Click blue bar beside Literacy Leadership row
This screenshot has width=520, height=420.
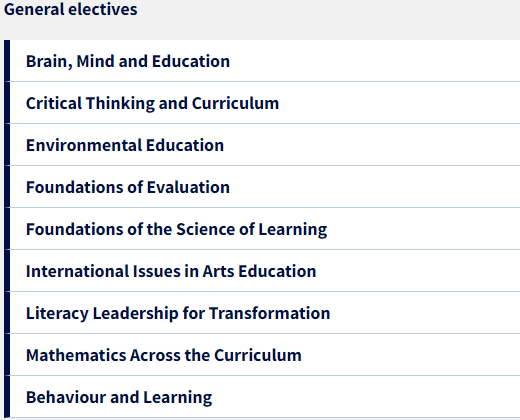point(7,313)
